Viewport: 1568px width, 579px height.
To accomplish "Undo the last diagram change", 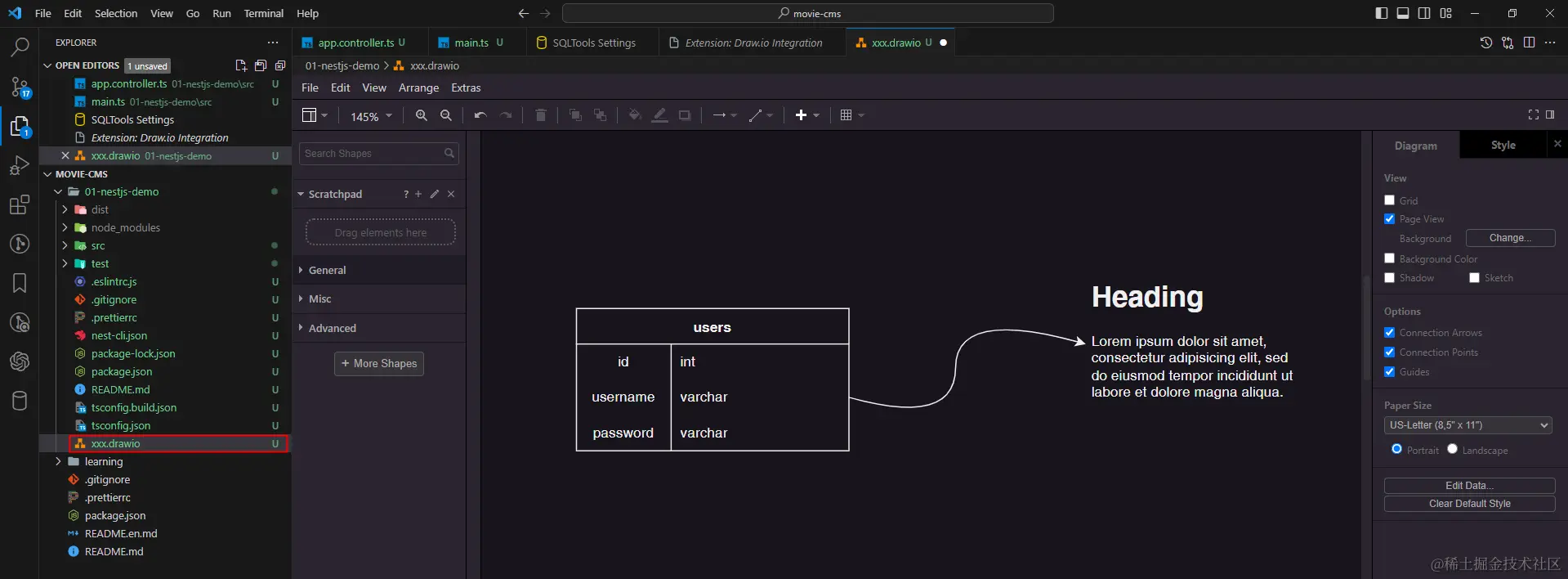I will pyautogui.click(x=480, y=115).
